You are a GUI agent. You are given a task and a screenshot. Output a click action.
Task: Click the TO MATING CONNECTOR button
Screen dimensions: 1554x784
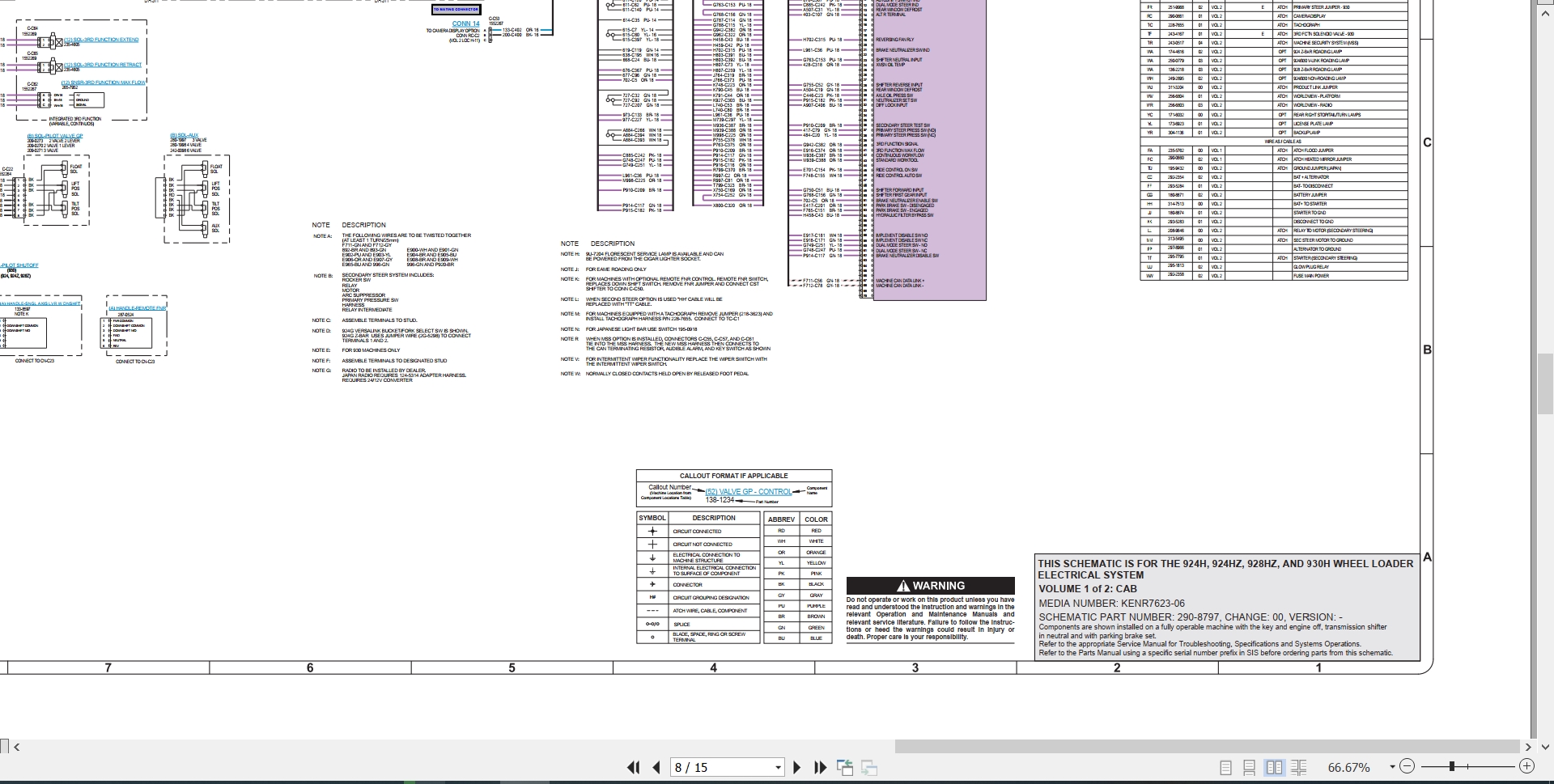(456, 10)
